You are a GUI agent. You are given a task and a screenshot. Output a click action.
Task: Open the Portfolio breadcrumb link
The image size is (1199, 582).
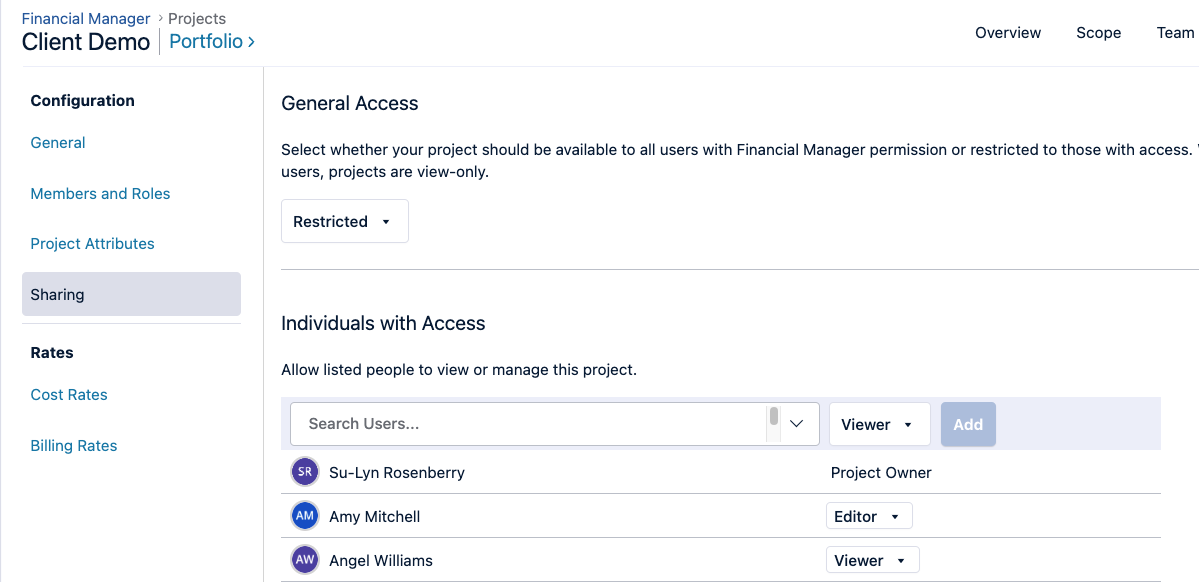[211, 41]
